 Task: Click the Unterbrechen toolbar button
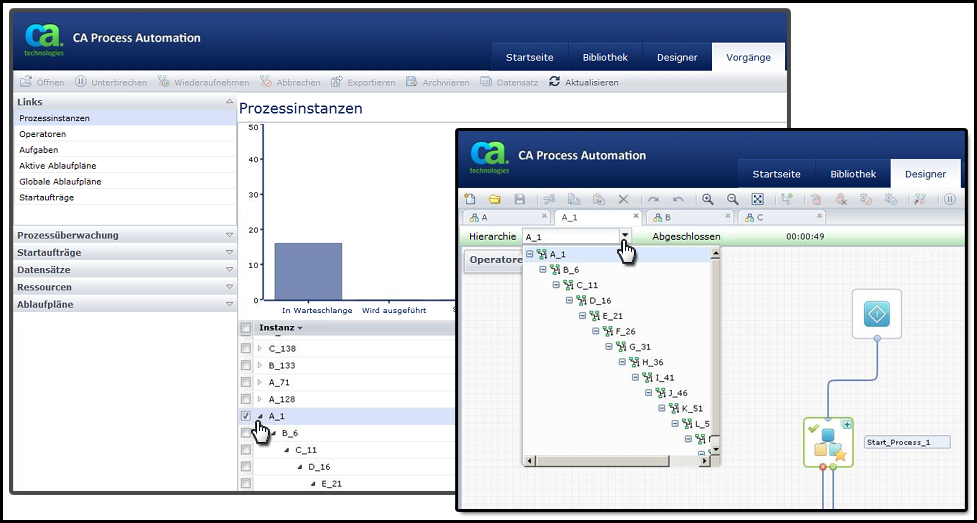[111, 82]
